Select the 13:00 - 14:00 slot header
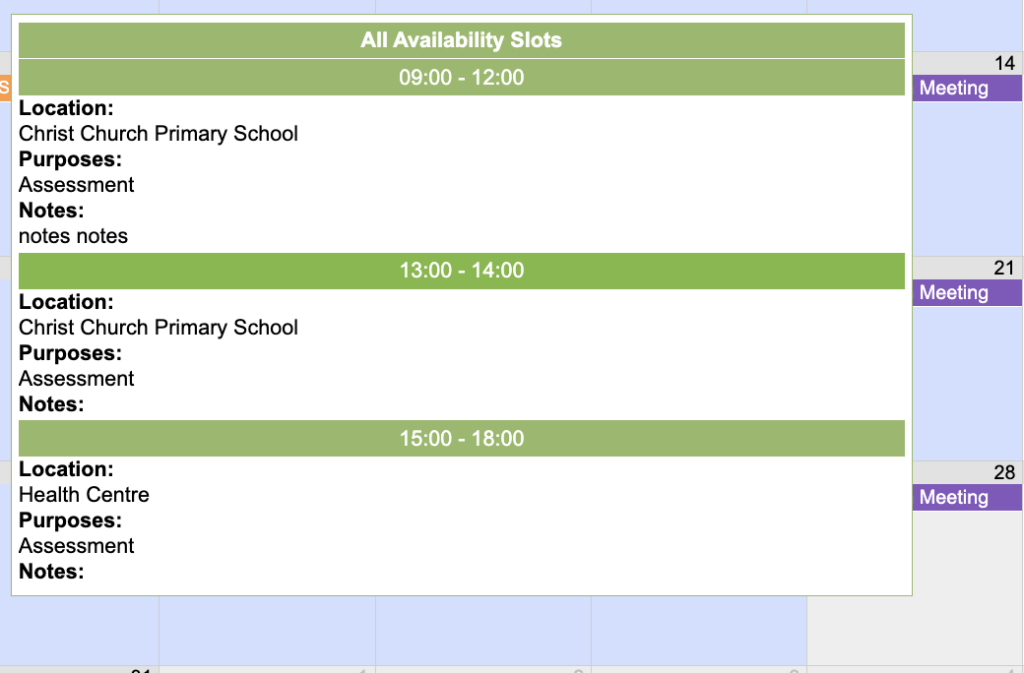 pos(461,270)
